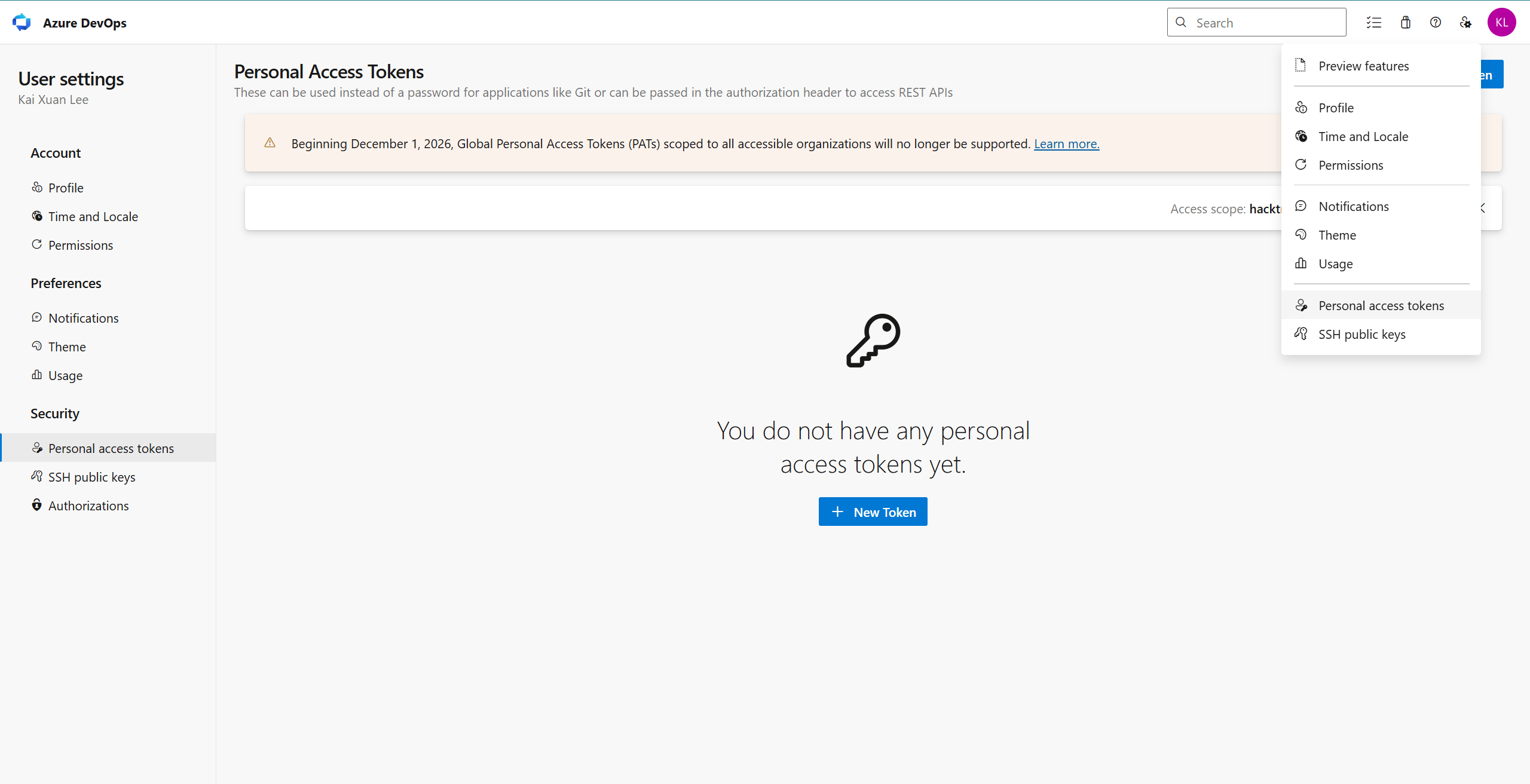Select Usage in the dropdown menu
1530x784 pixels.
(x=1381, y=264)
